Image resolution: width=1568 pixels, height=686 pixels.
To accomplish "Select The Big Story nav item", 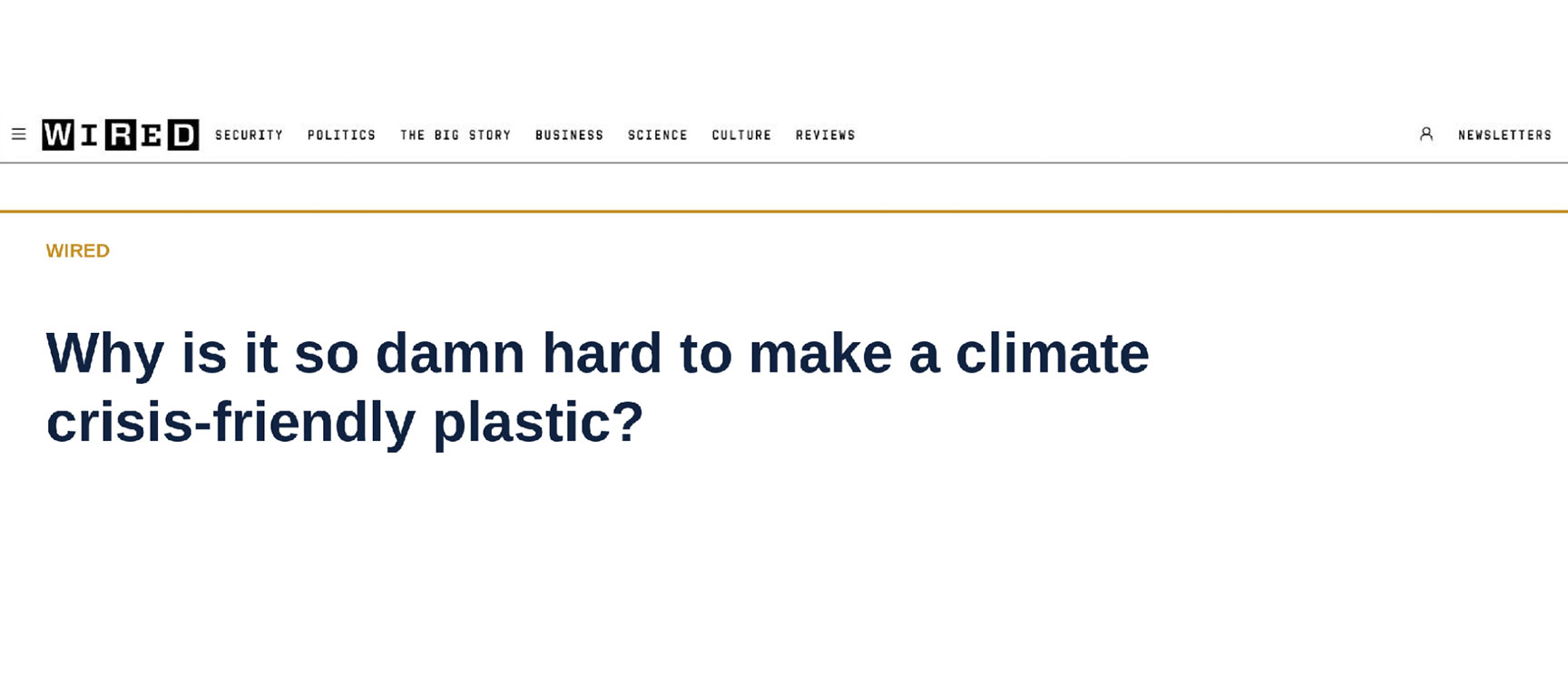I will (x=456, y=135).
